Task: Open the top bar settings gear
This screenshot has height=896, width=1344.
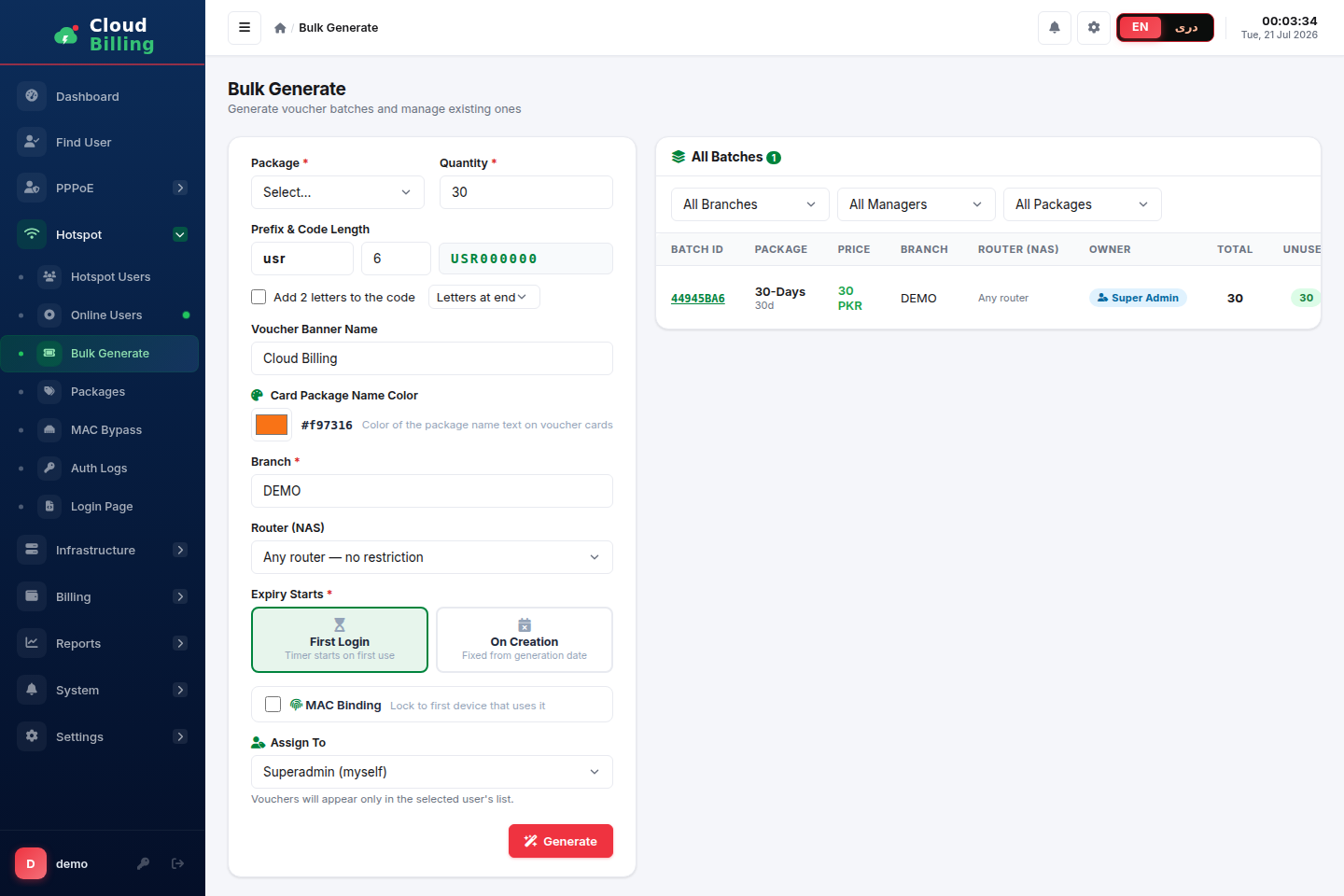Action: (x=1094, y=27)
